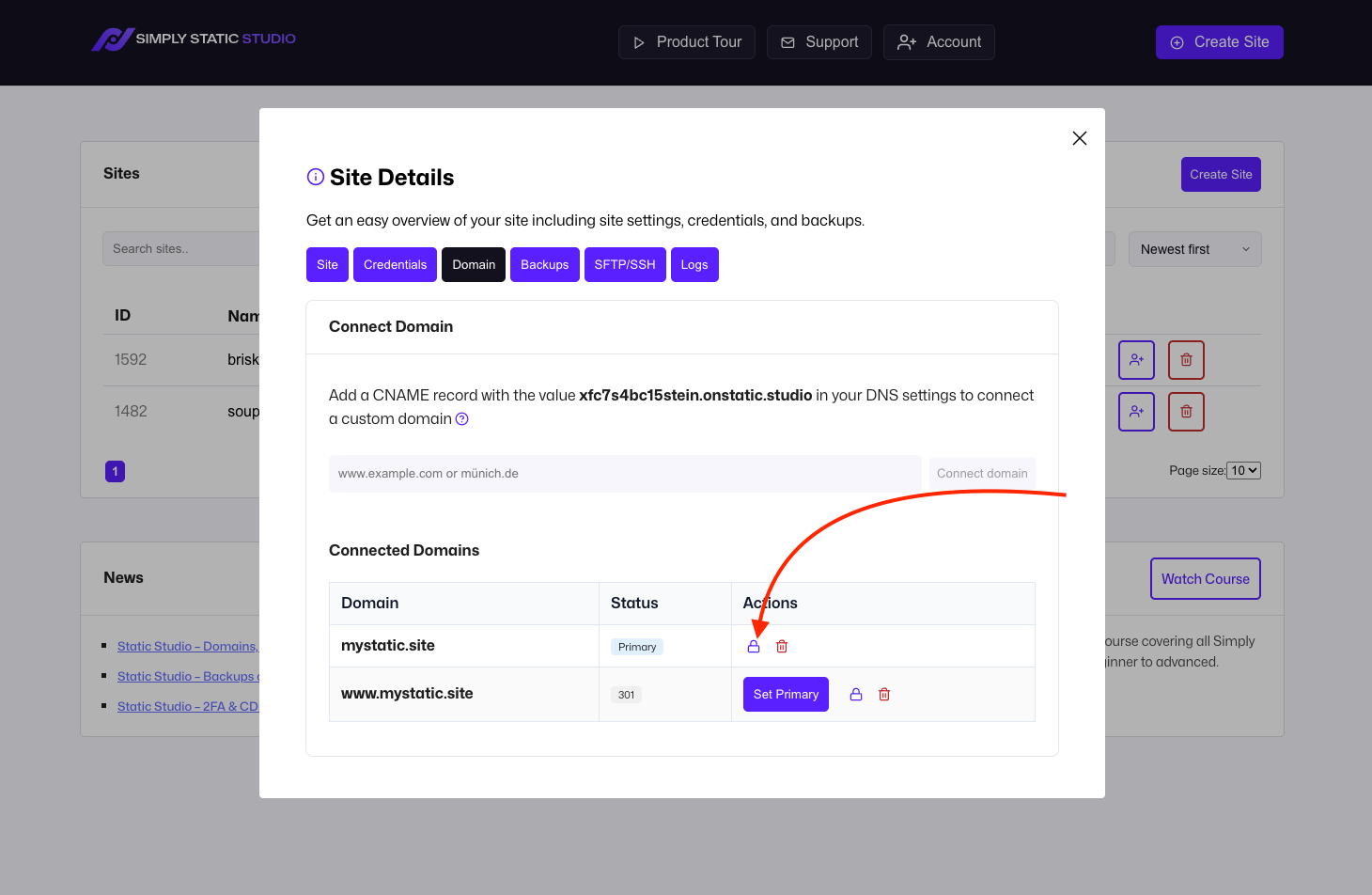Click the Connect domain button
The image size is (1372, 895).
(982, 474)
